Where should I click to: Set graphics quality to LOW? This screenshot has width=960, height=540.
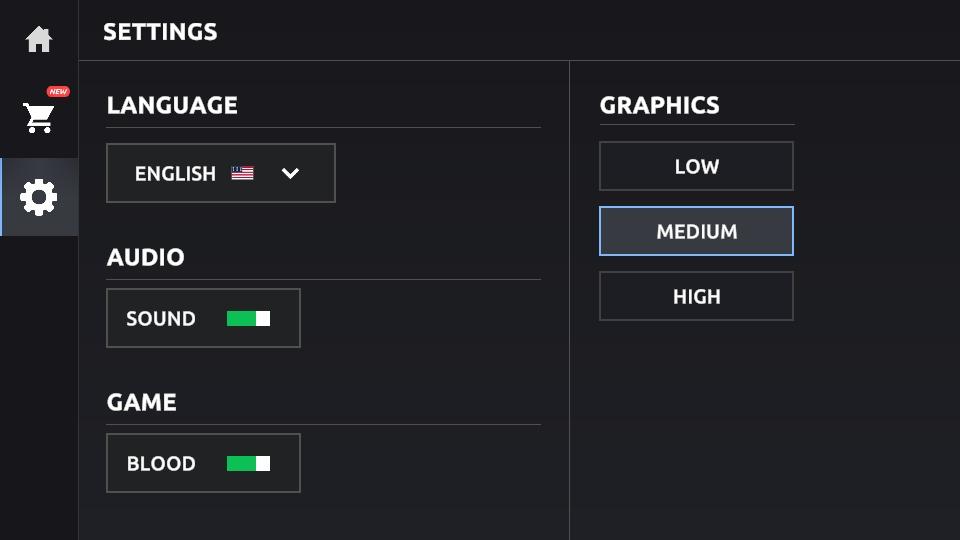click(696, 167)
